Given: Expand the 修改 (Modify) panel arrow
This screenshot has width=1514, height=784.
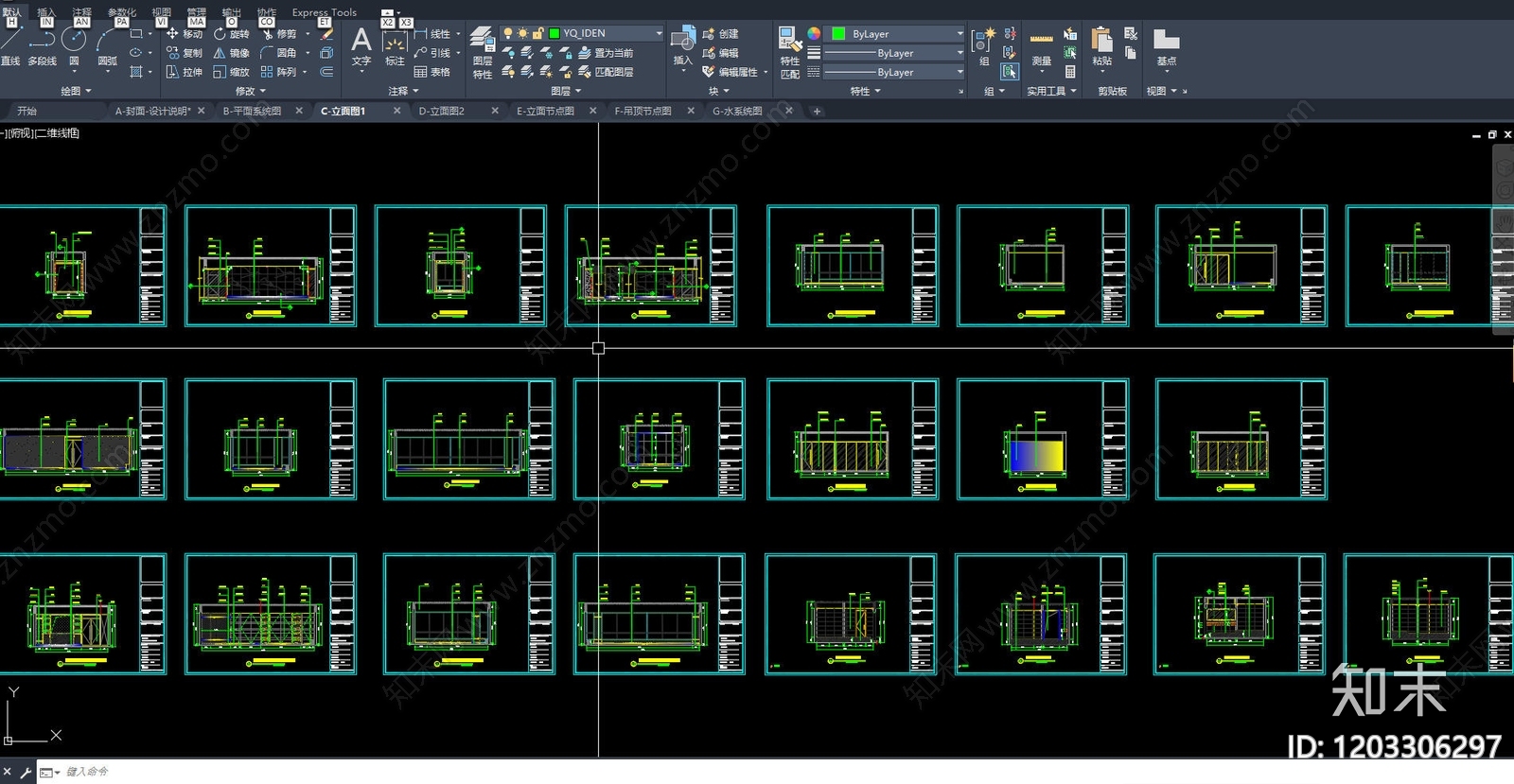Looking at the screenshot, I should point(251,91).
